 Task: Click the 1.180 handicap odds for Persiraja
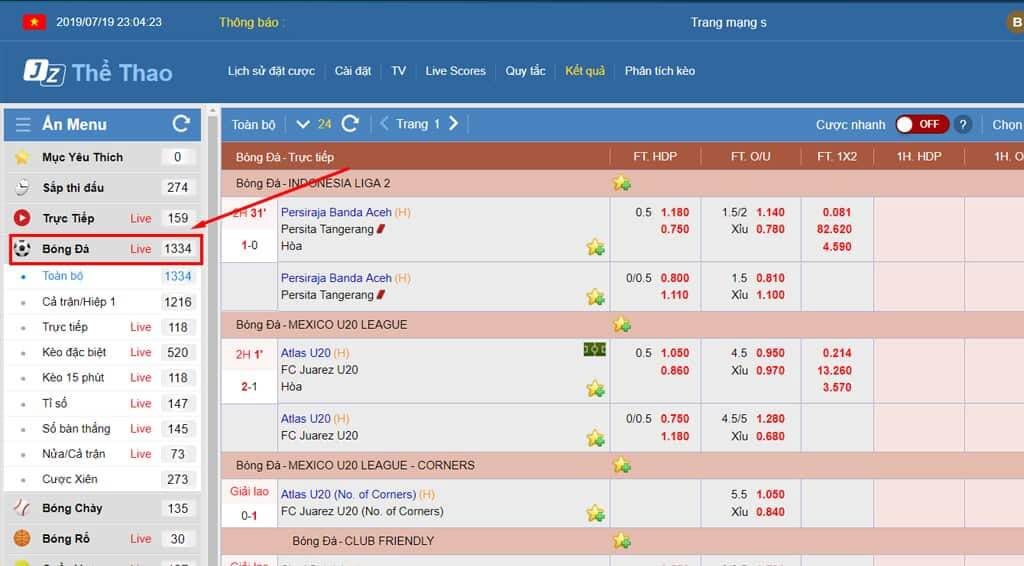(x=675, y=212)
